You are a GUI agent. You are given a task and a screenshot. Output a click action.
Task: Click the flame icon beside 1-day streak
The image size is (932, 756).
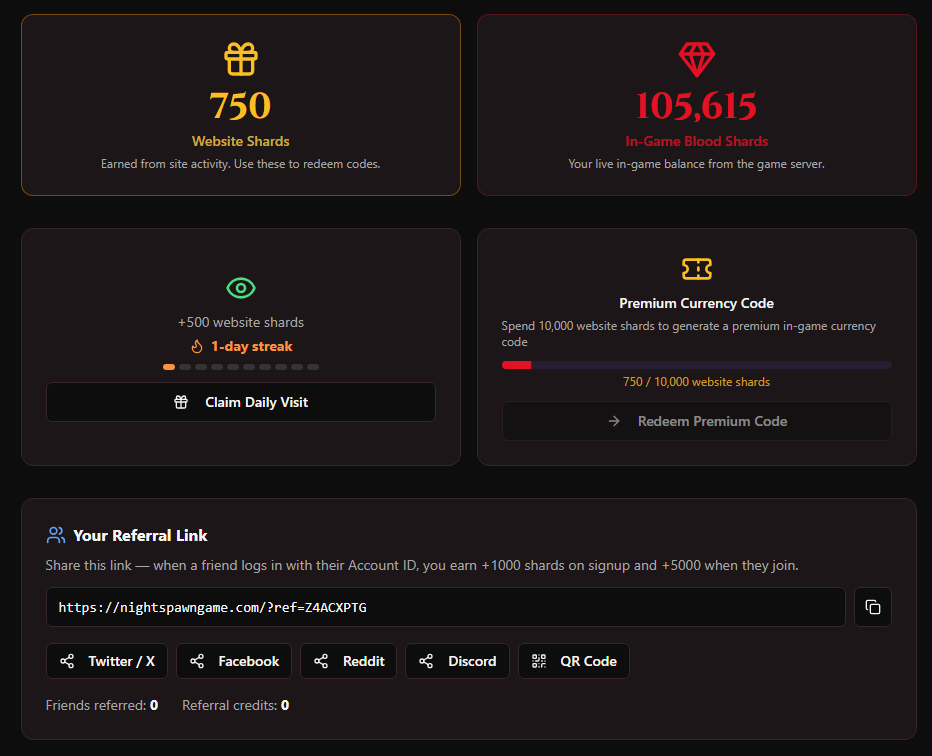(197, 346)
